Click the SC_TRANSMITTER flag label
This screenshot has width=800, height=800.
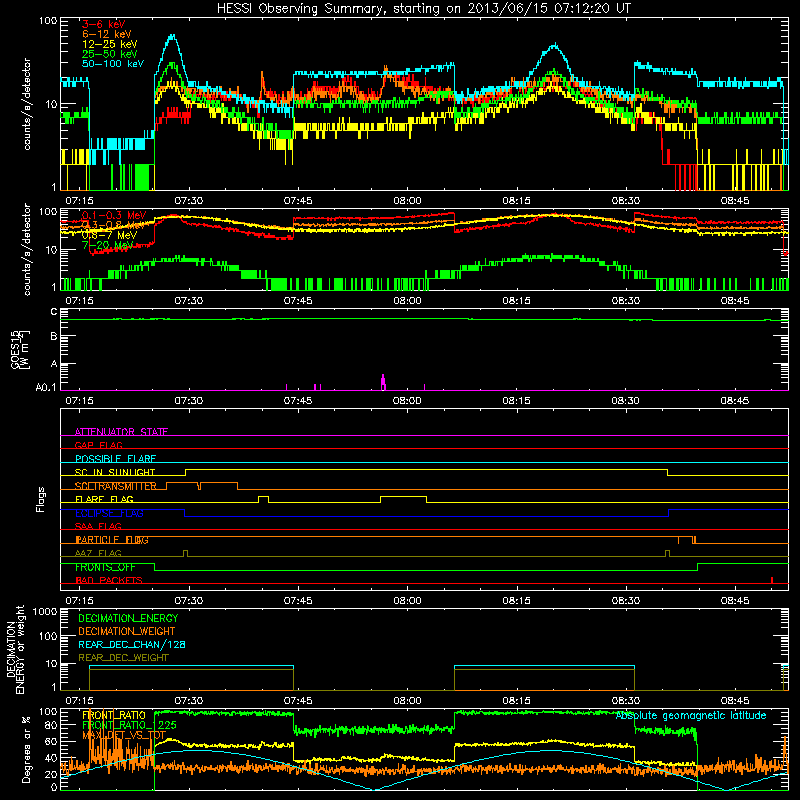tap(115, 486)
